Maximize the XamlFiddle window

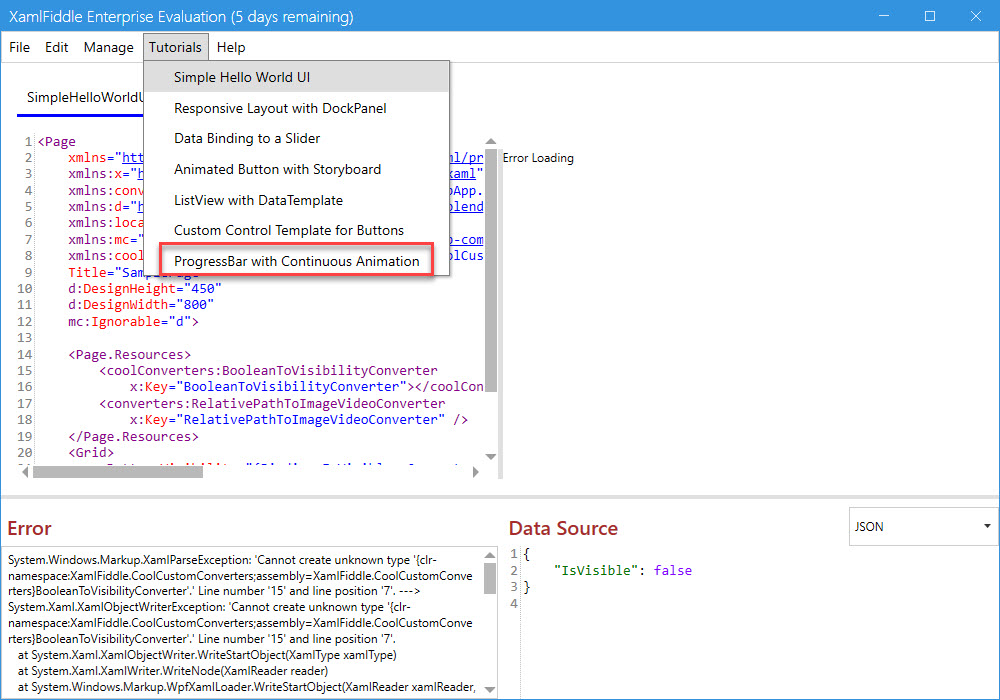(x=930, y=16)
